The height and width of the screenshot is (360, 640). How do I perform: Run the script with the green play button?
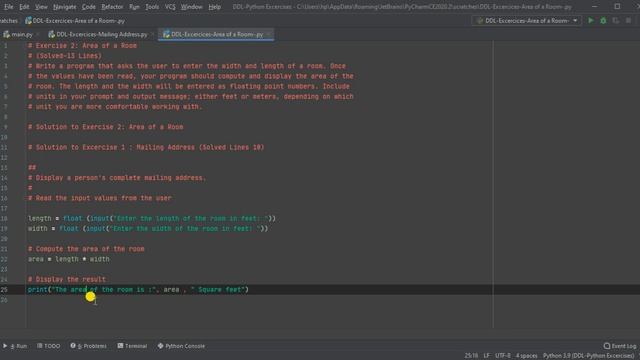[591, 20]
